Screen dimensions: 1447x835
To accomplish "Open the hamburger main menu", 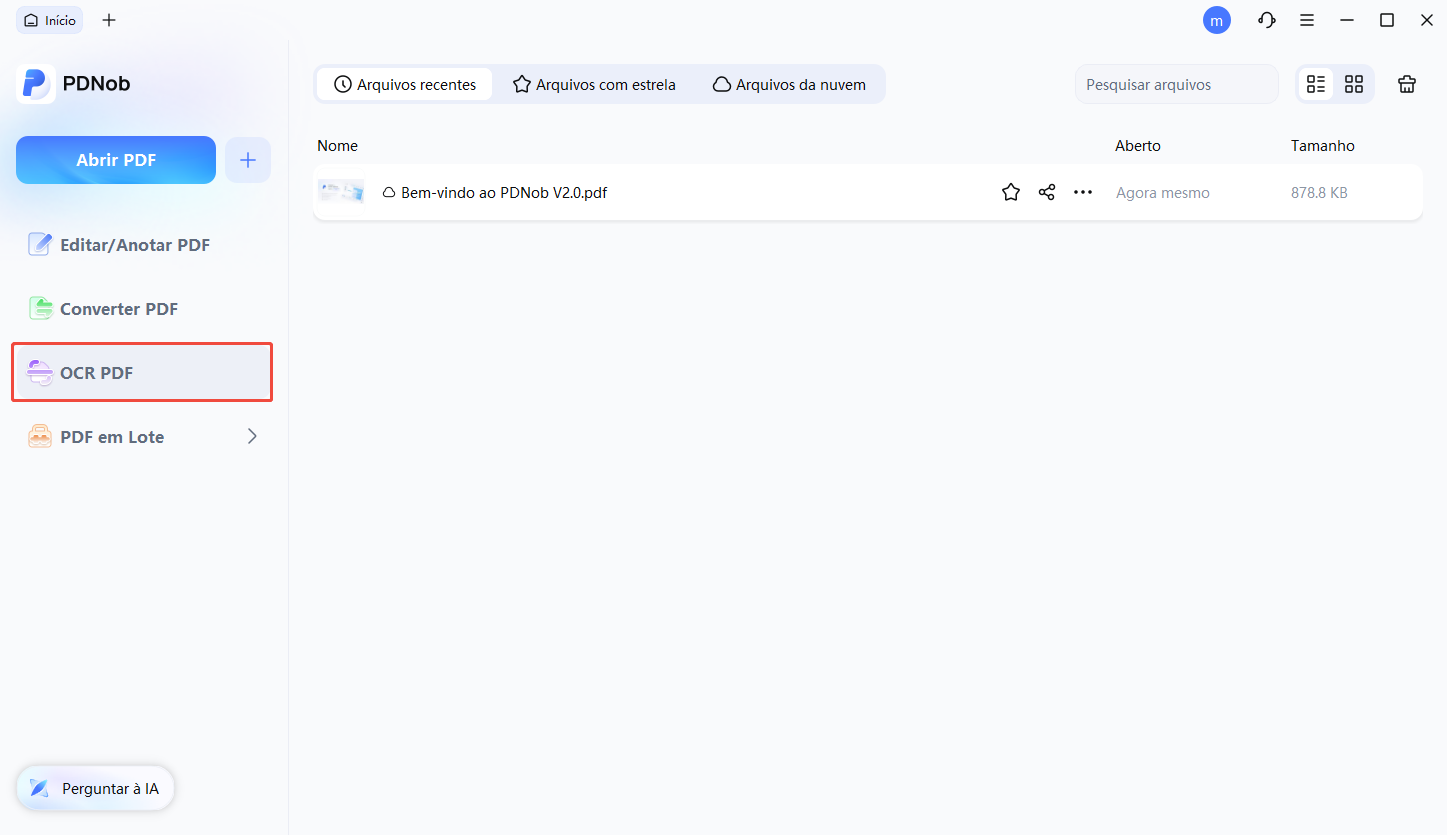I will click(x=1307, y=20).
